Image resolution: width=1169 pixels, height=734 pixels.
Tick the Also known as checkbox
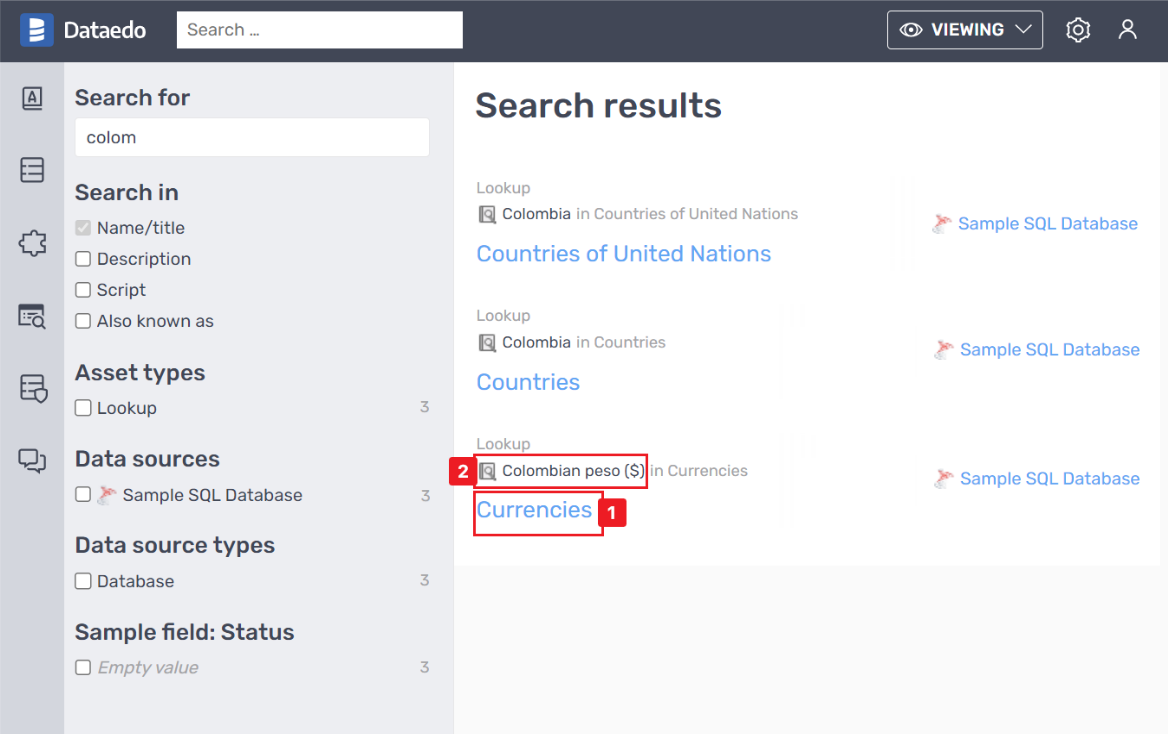pyautogui.click(x=84, y=321)
